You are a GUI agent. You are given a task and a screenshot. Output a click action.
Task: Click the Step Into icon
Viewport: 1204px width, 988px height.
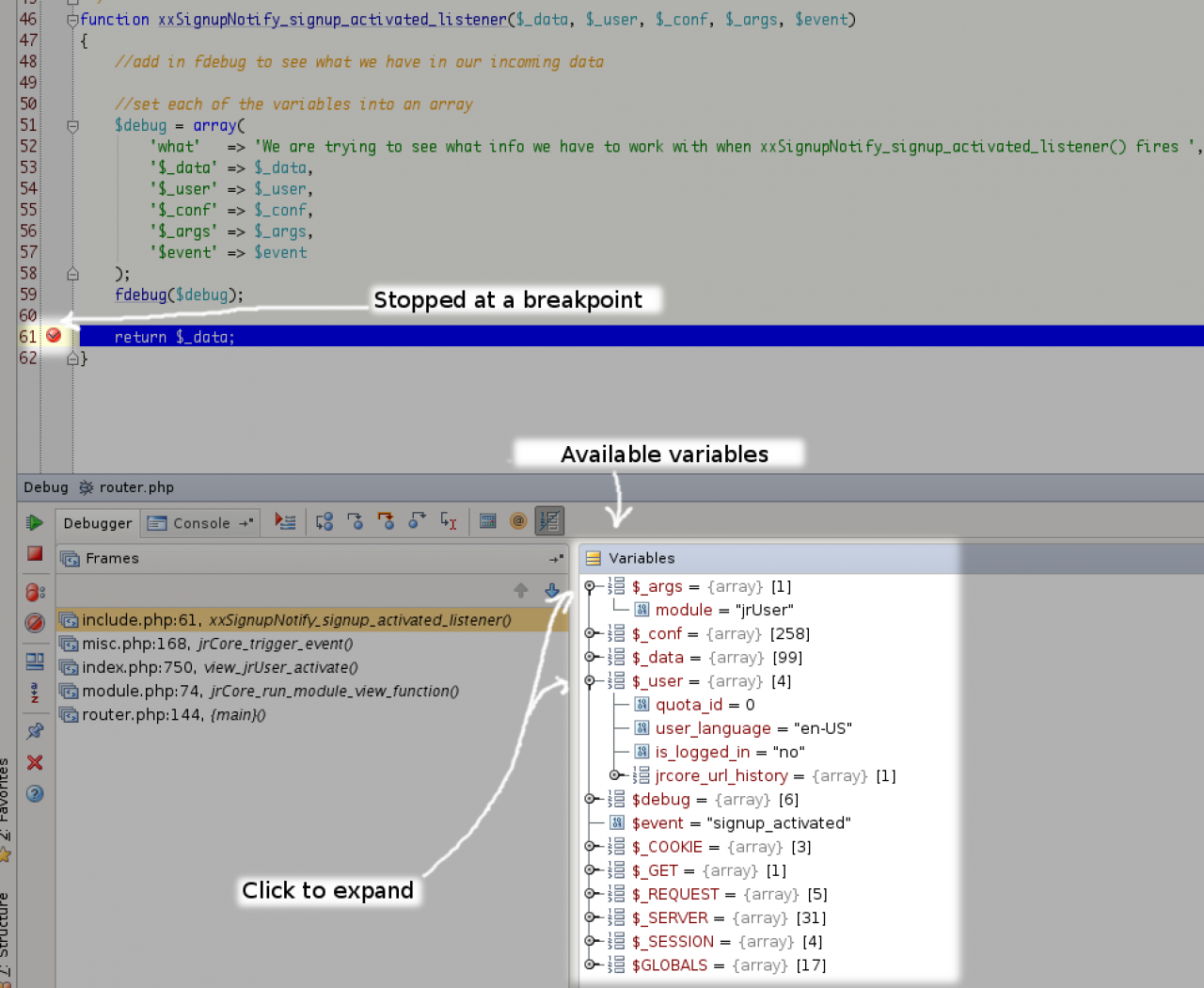(355, 521)
